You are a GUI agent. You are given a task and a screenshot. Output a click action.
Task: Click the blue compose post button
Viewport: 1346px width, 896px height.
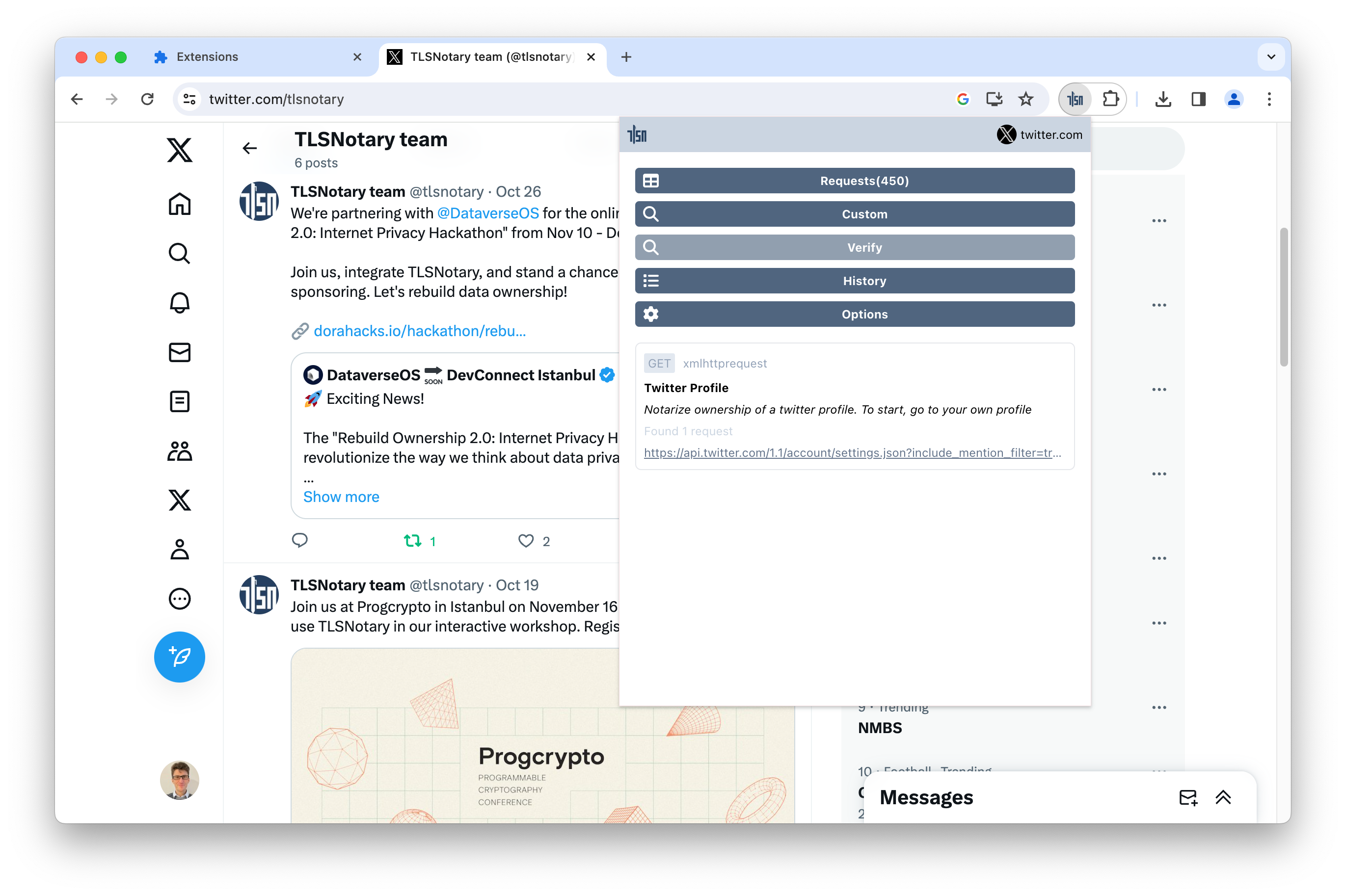180,657
